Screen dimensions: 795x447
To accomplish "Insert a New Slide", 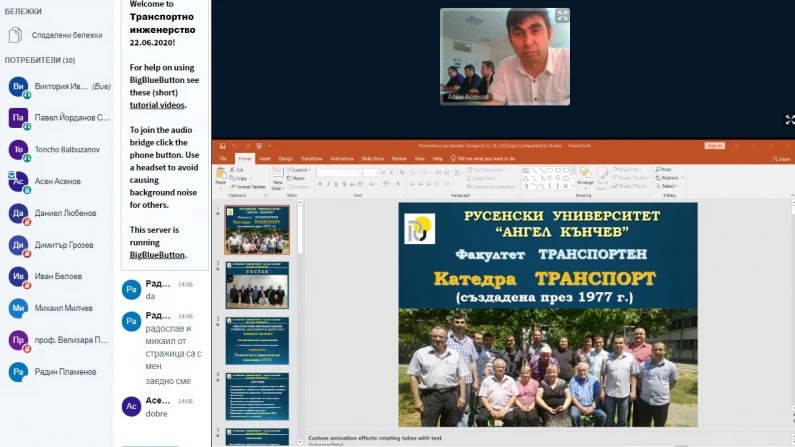I will tap(277, 179).
